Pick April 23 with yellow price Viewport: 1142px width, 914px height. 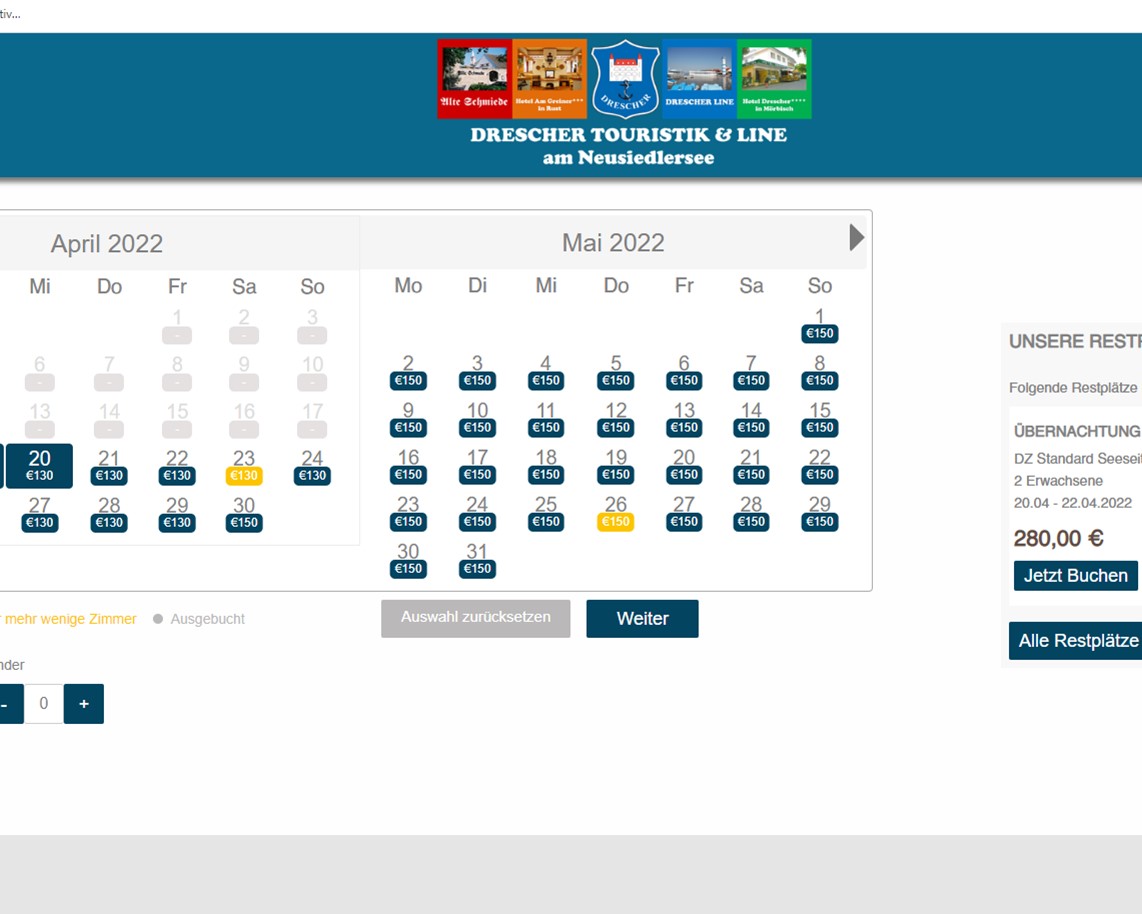coord(244,466)
